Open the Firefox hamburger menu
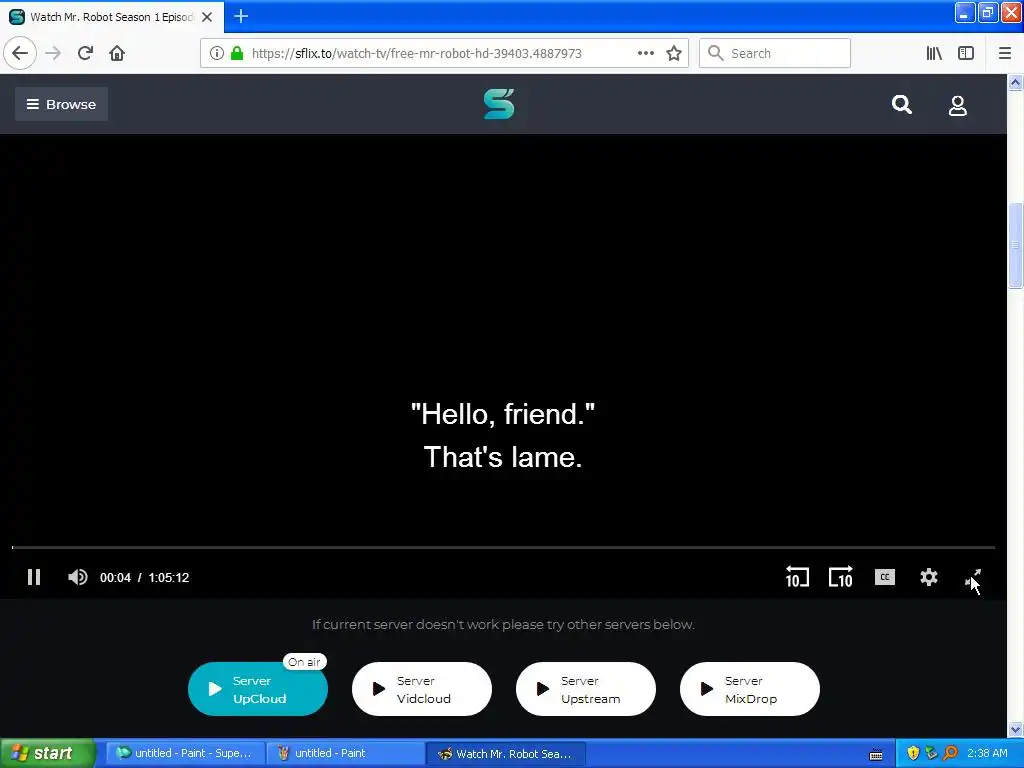This screenshot has width=1024, height=768. (x=1004, y=53)
